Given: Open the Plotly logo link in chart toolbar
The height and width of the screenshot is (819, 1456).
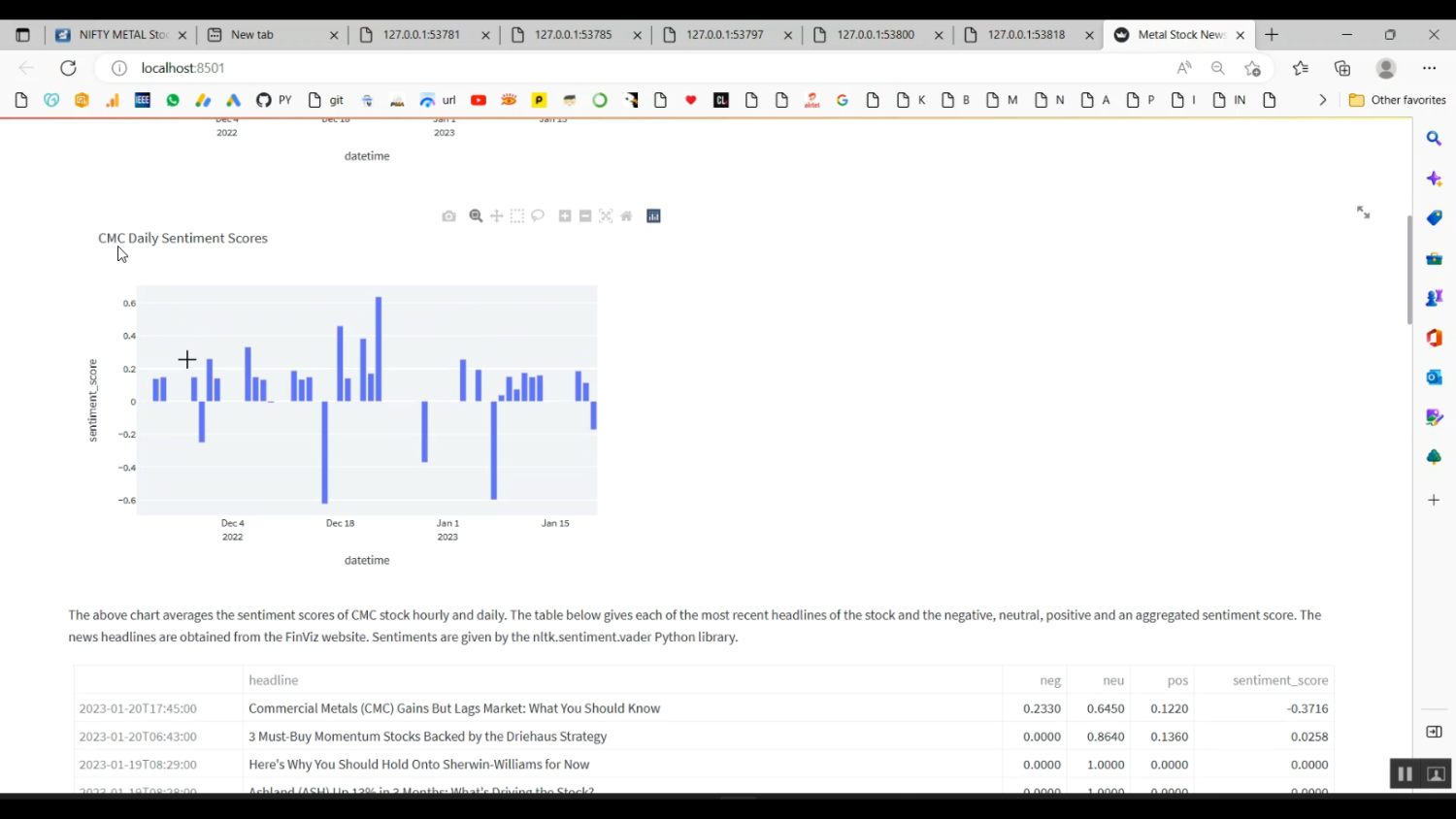Looking at the screenshot, I should (x=654, y=216).
